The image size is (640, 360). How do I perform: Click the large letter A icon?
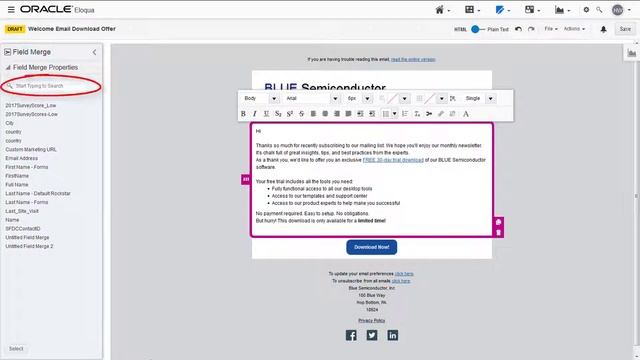(x=466, y=114)
